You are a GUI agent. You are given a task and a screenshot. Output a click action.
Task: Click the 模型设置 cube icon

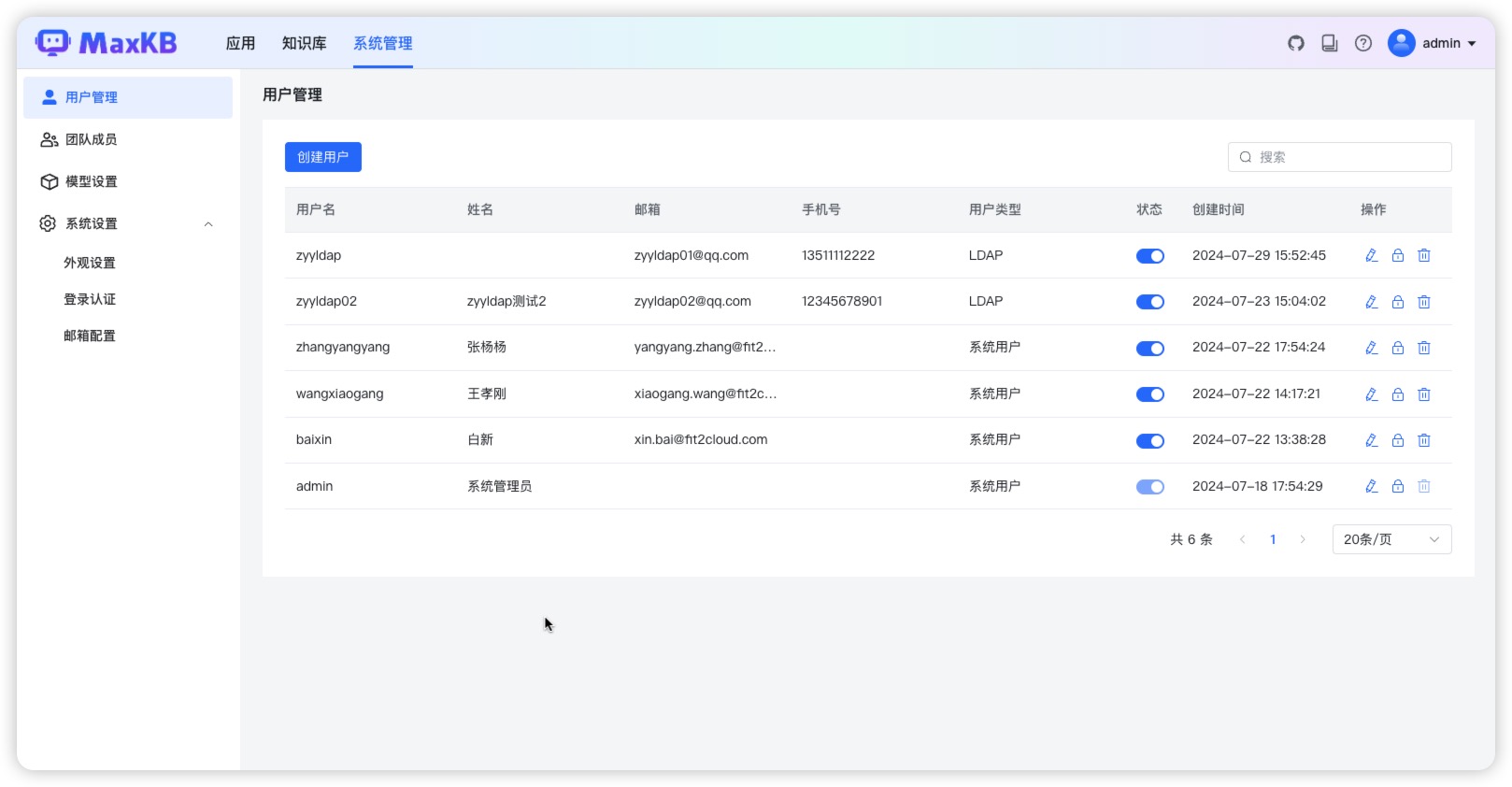(x=49, y=181)
